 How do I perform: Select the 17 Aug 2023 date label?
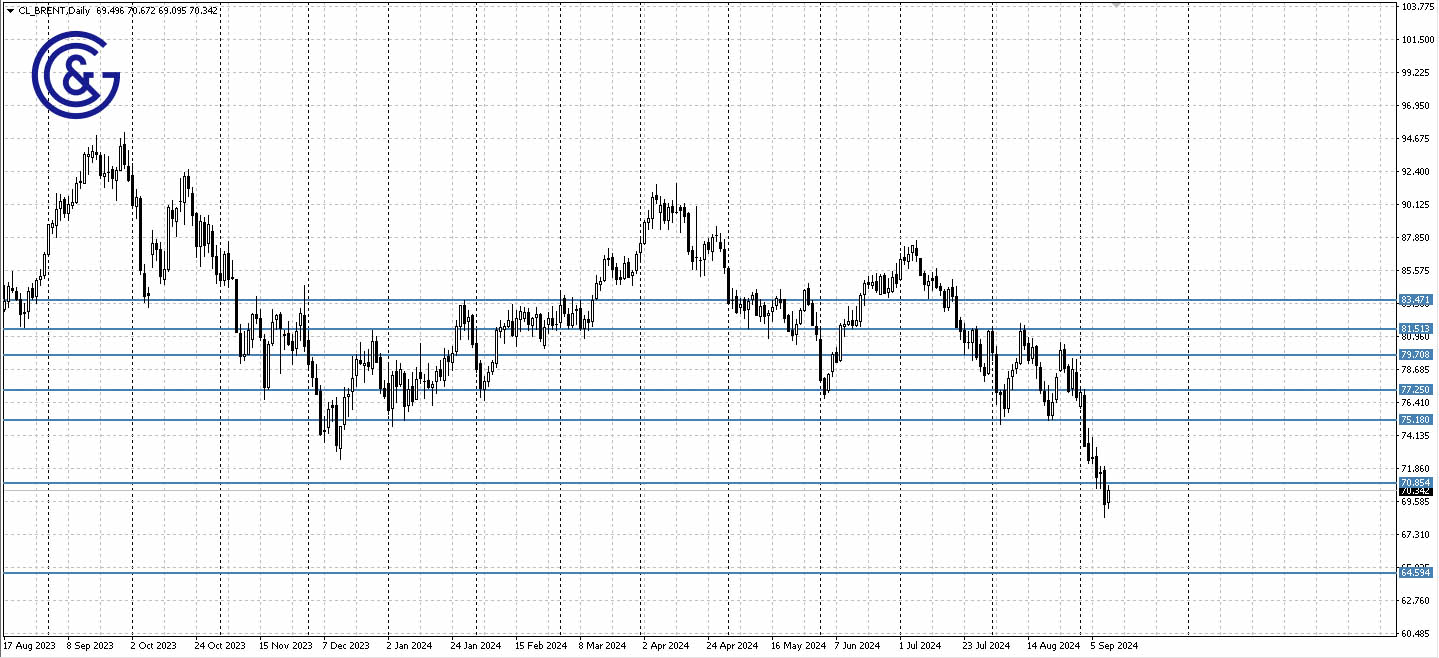pos(31,646)
